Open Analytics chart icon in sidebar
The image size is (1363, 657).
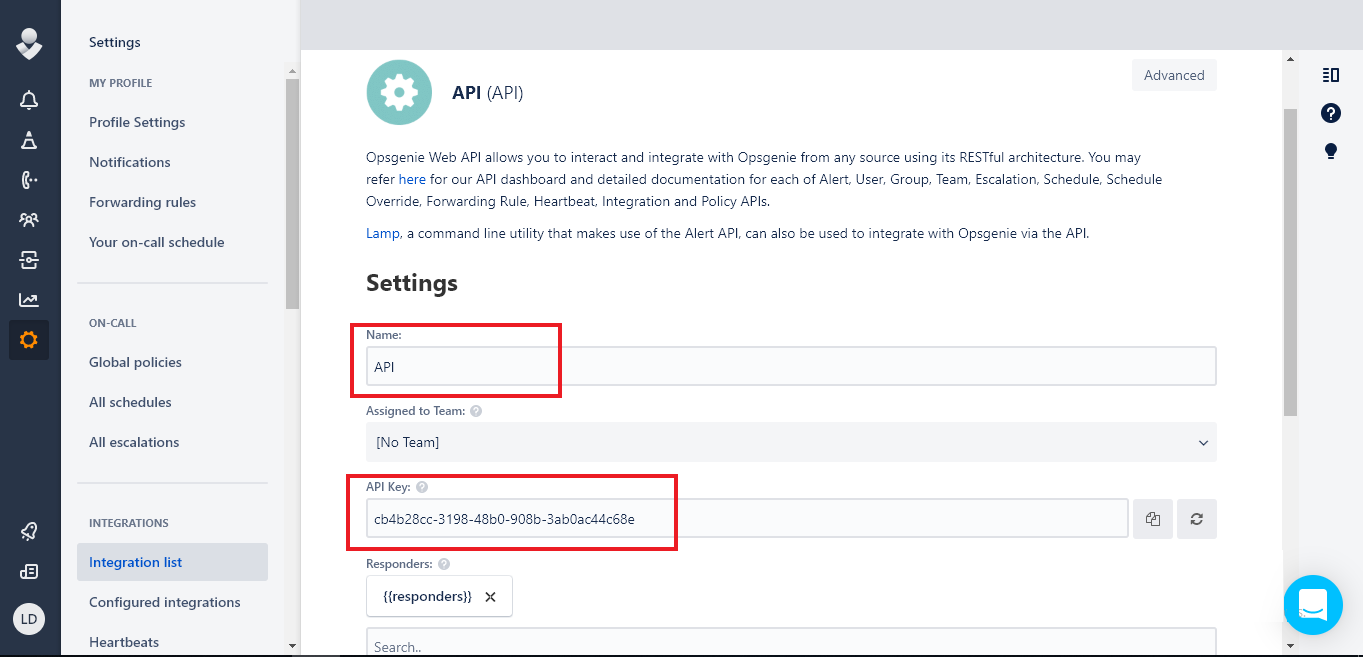29,300
